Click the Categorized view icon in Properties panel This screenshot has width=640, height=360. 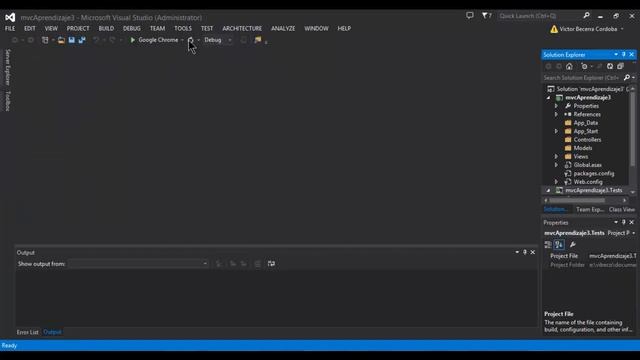pyautogui.click(x=548, y=244)
